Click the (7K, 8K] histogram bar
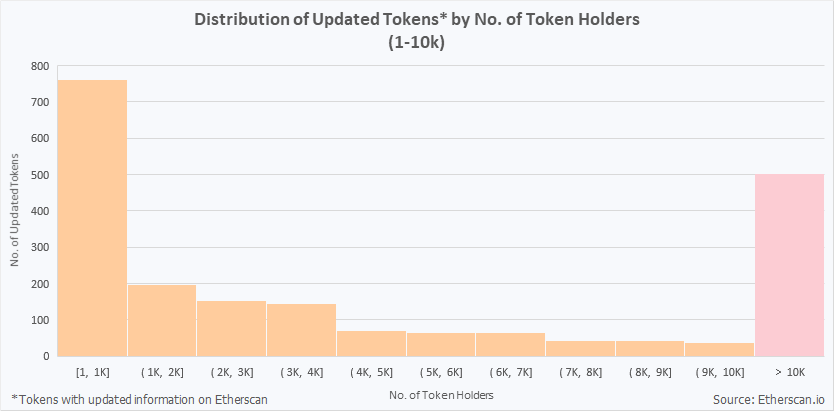This screenshot has width=834, height=413. 580,348
